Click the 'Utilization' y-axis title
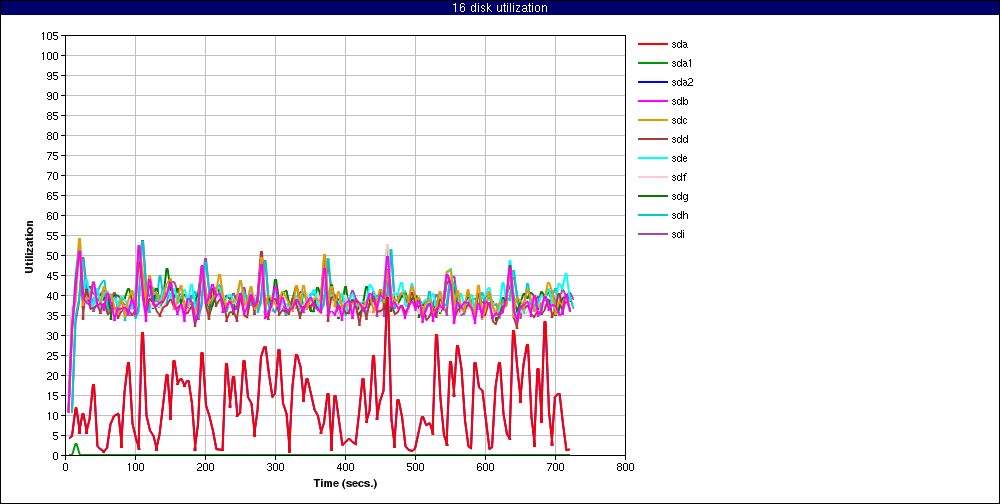The width and height of the screenshot is (1000, 504). 29,246
